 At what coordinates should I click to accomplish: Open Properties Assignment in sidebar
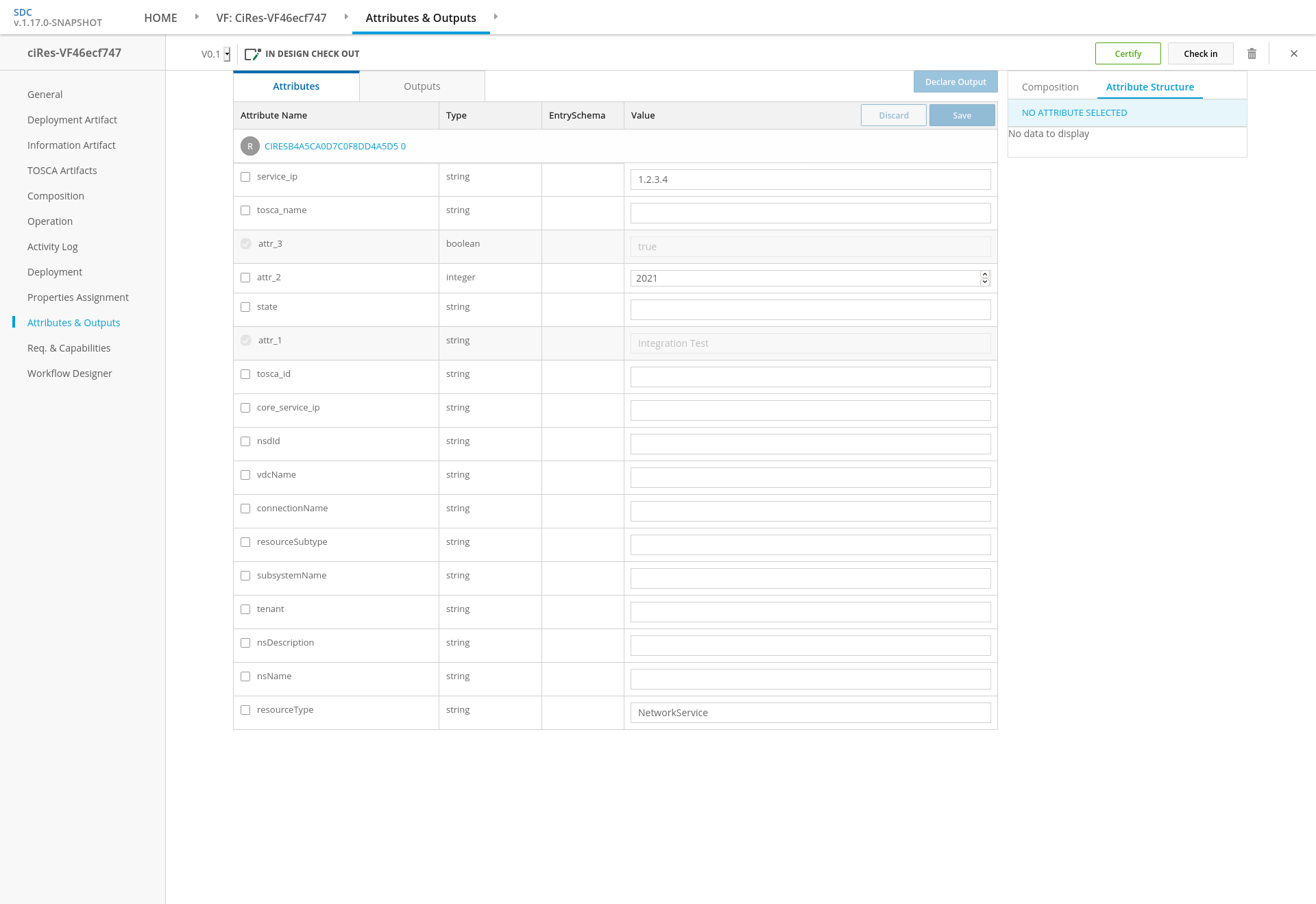coord(78,297)
